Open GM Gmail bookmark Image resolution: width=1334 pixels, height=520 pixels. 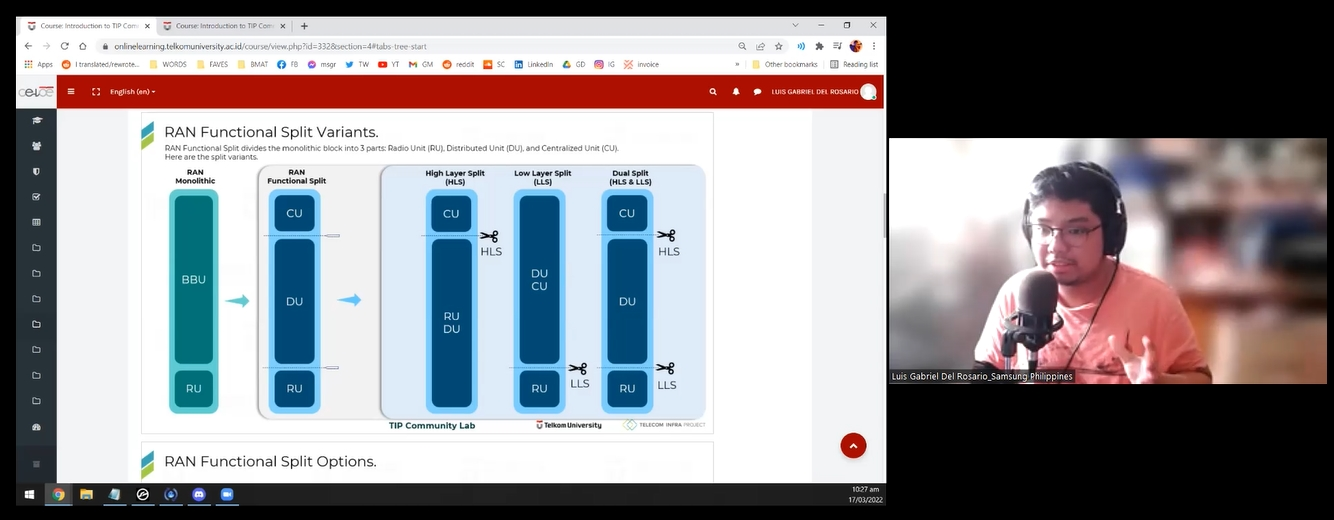pos(421,64)
